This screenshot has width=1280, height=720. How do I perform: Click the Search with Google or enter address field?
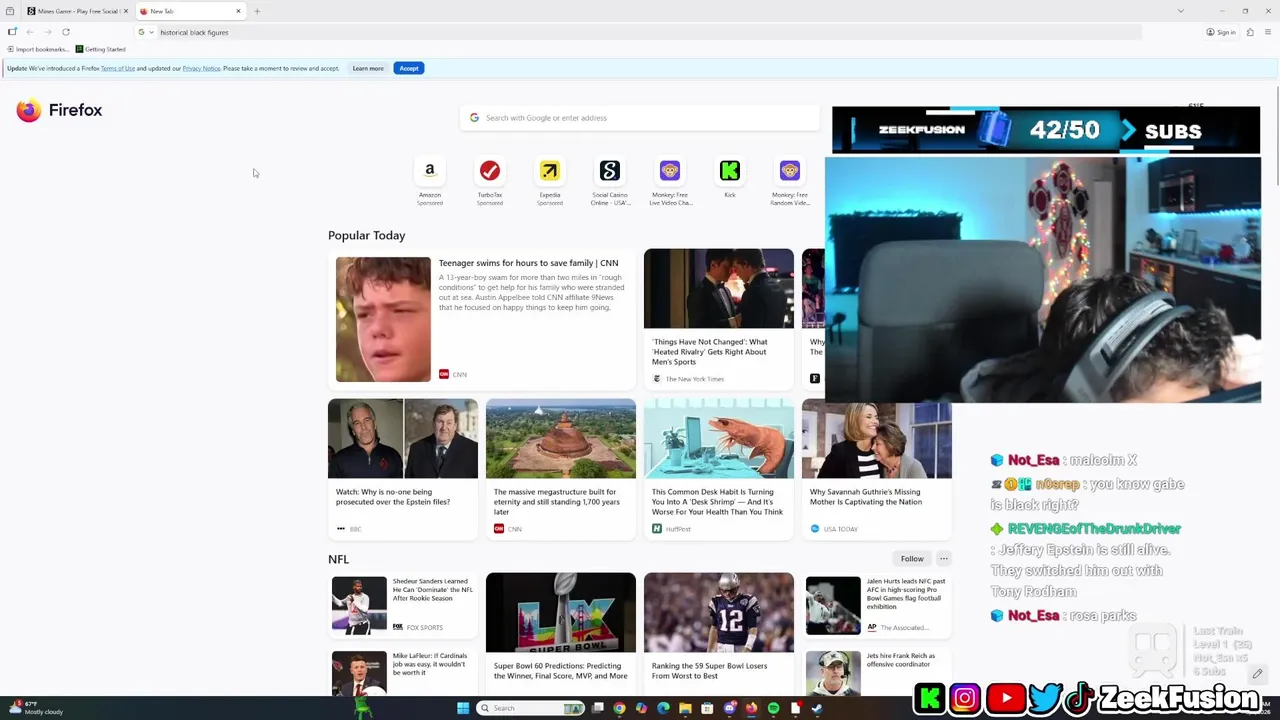point(640,118)
